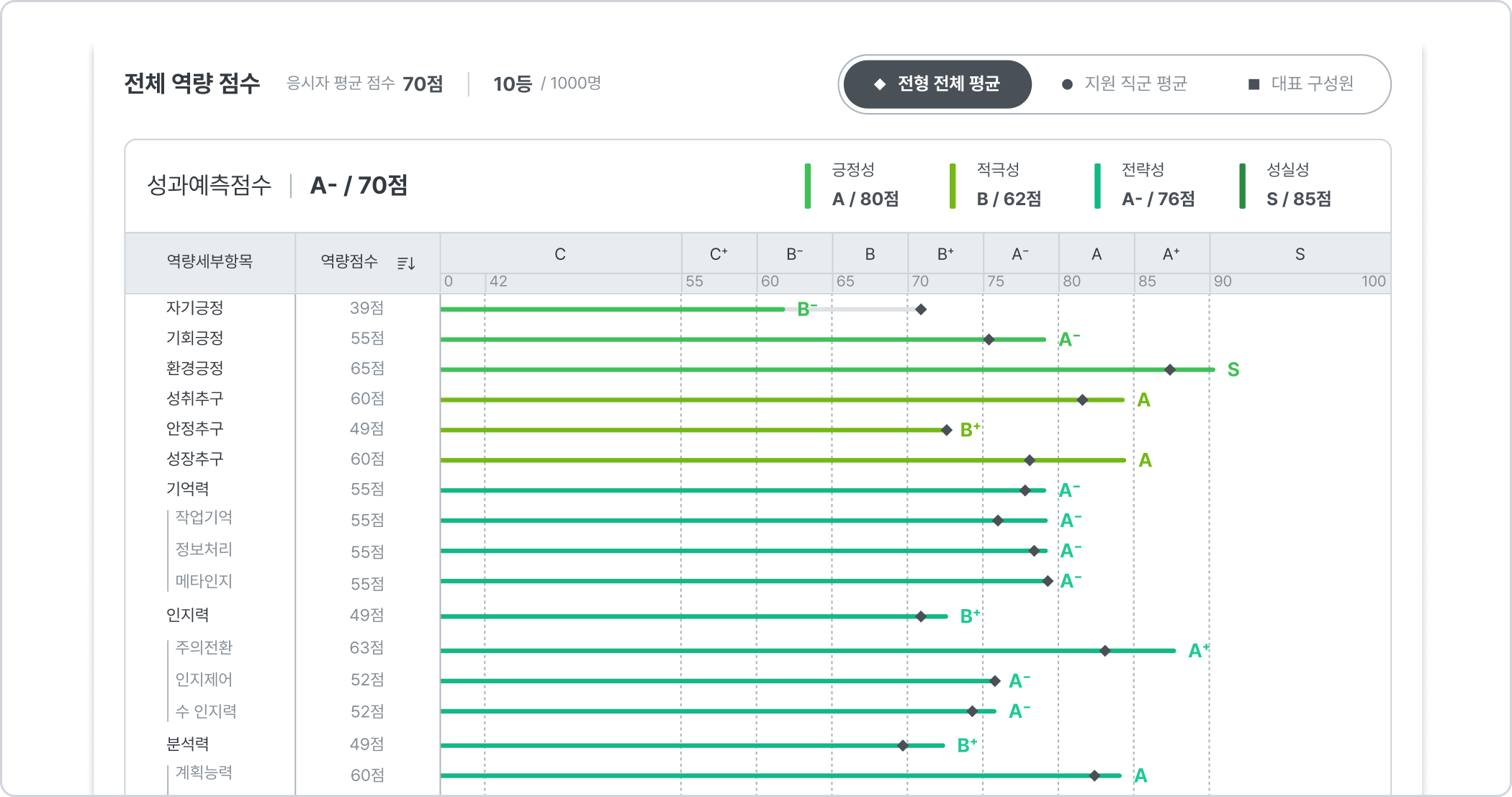Click the A- / 70점 overall grade
The width and height of the screenshot is (1512, 797).
(x=359, y=186)
